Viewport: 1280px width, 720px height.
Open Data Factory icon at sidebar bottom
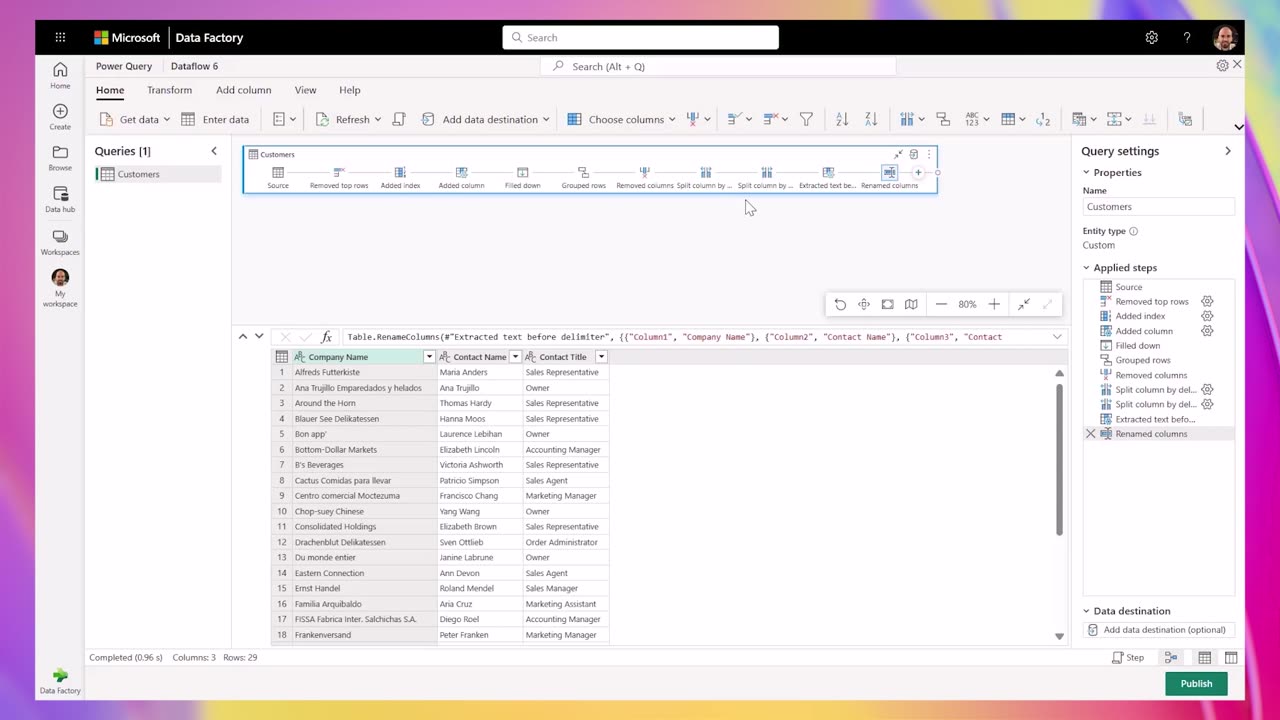[x=60, y=681]
